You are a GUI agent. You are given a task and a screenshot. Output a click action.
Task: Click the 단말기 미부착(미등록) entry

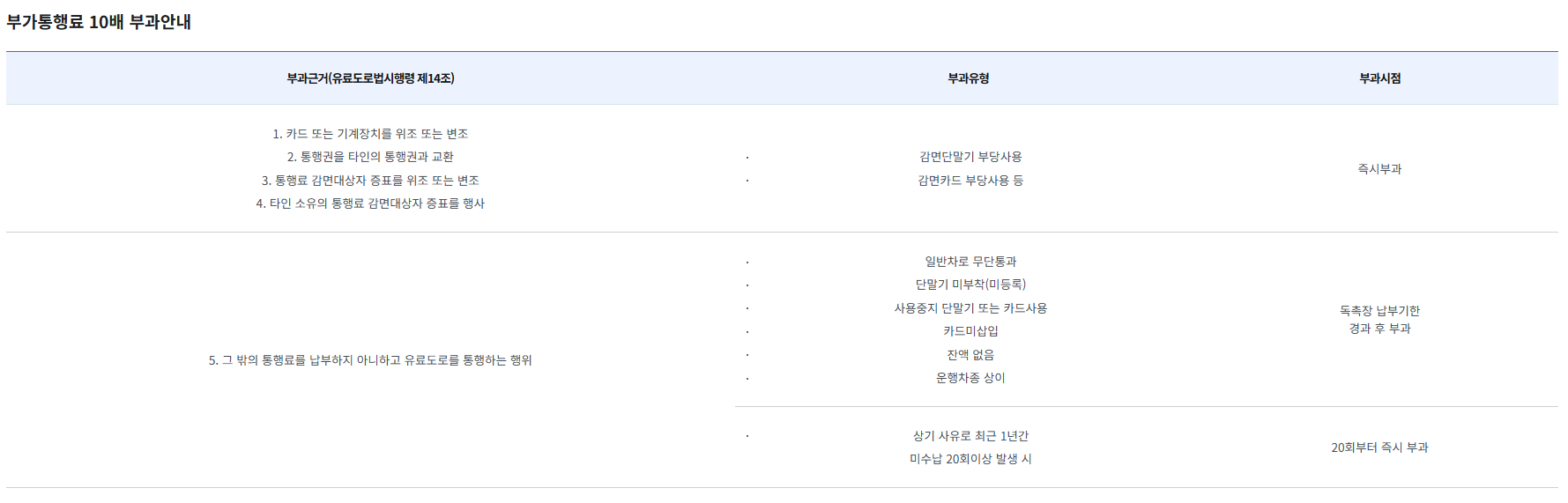970,285
